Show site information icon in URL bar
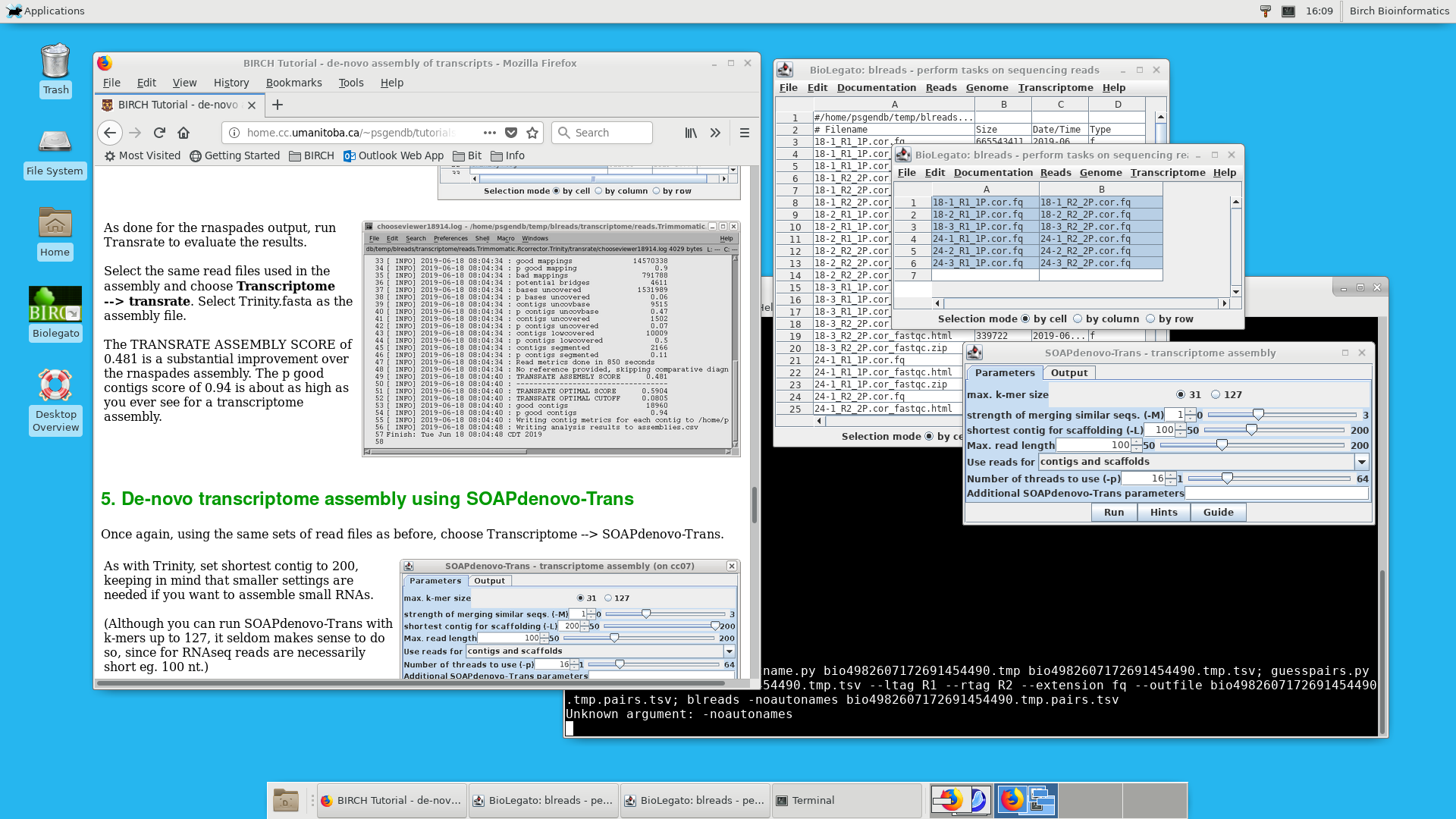 pyautogui.click(x=234, y=133)
